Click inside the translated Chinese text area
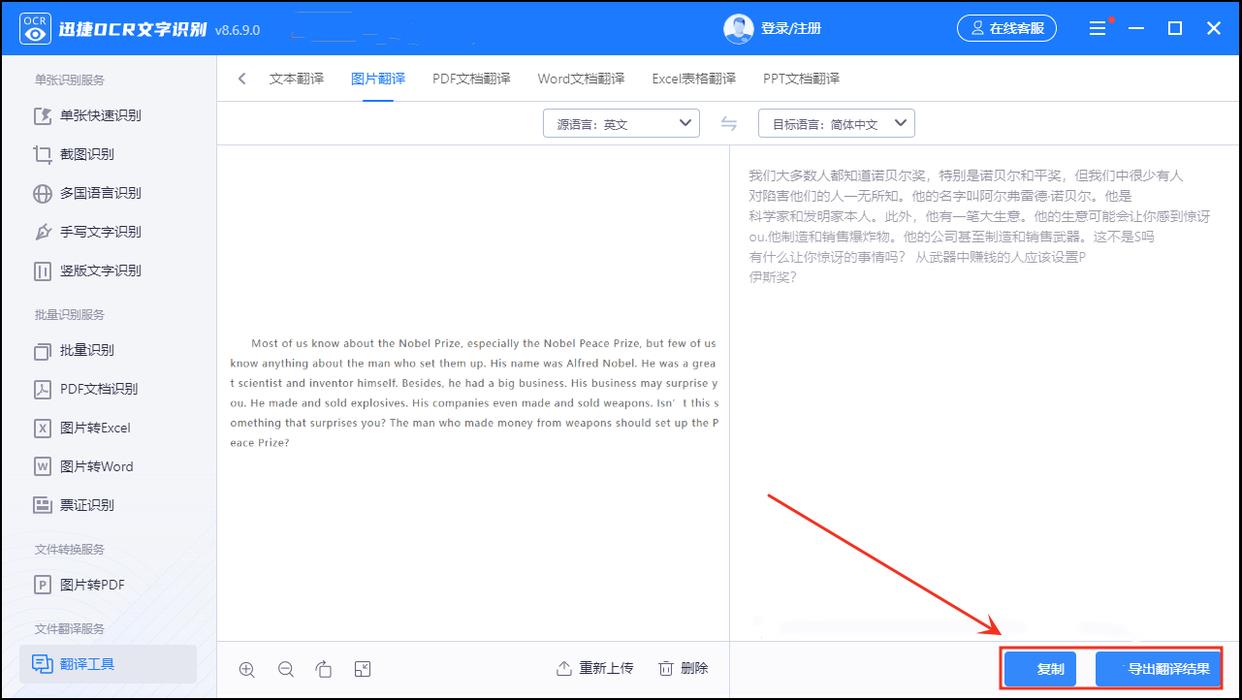 point(978,400)
